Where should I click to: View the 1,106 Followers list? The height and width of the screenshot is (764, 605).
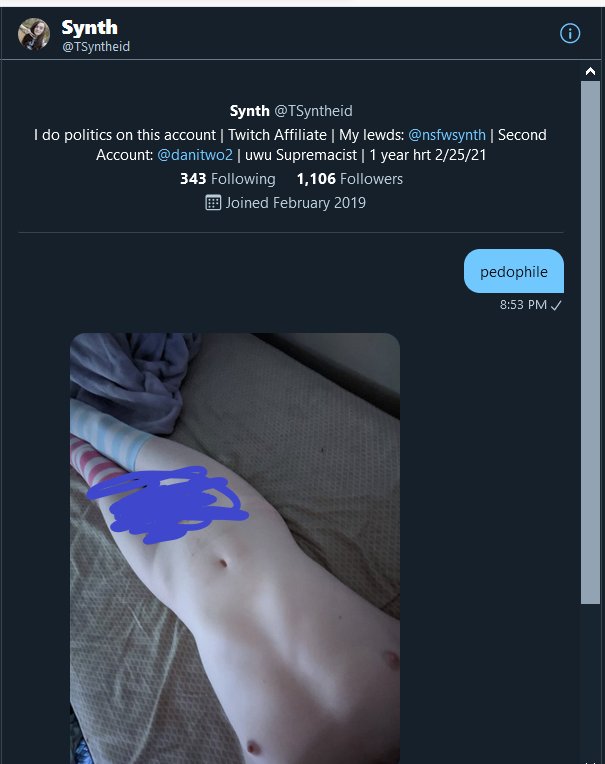click(x=350, y=179)
